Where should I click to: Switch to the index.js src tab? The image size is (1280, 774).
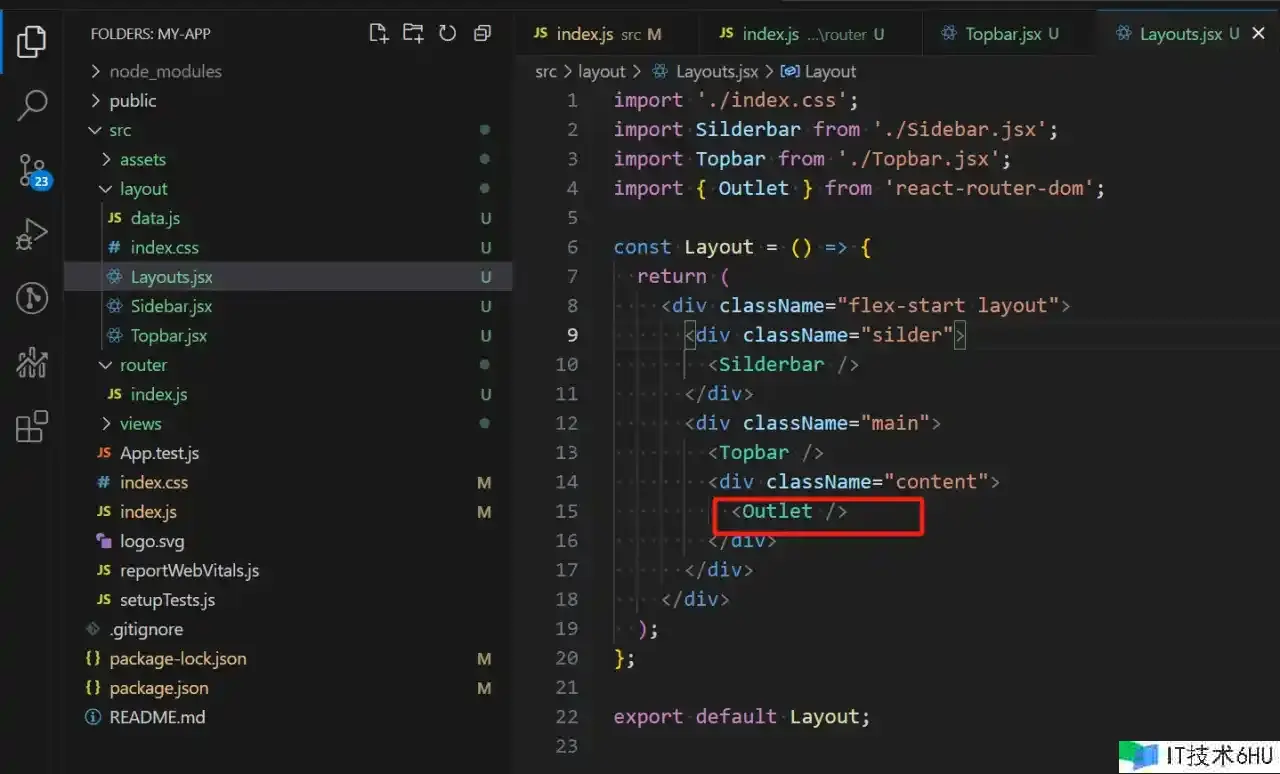click(x=597, y=34)
